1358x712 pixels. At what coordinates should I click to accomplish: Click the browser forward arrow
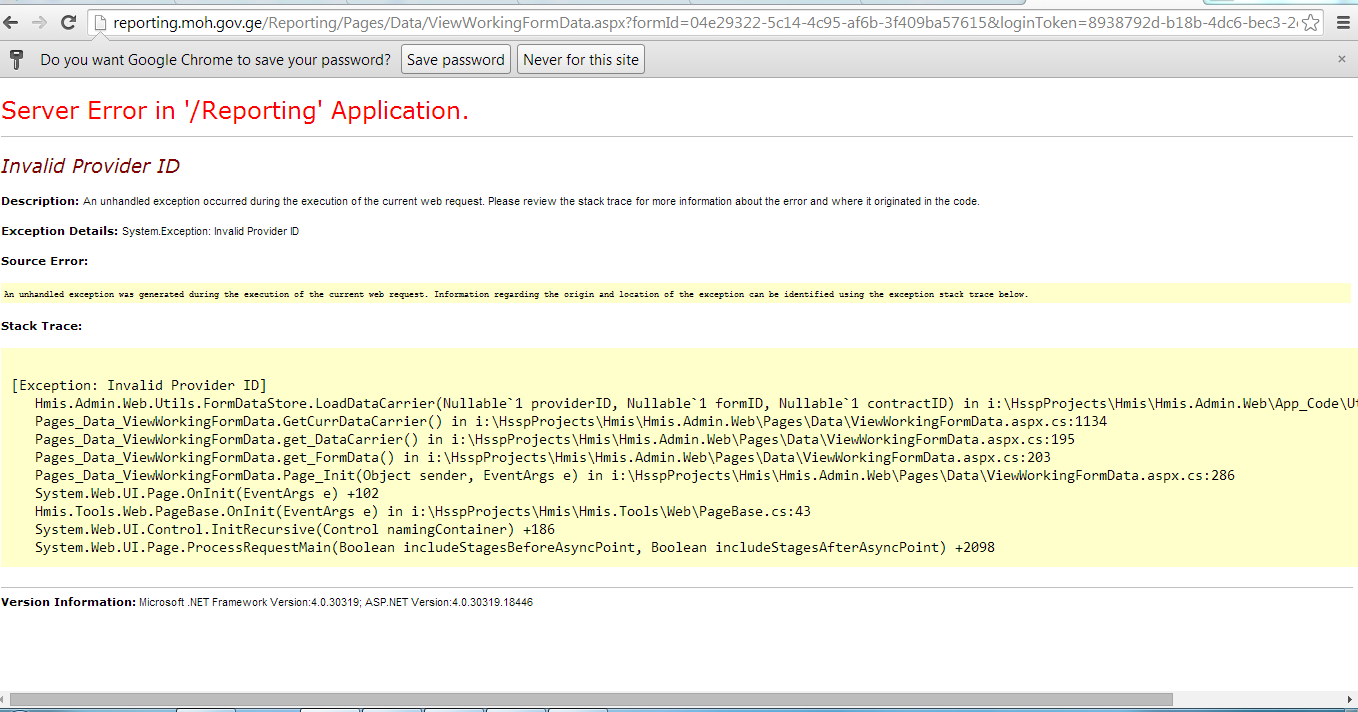pyautogui.click(x=39, y=22)
